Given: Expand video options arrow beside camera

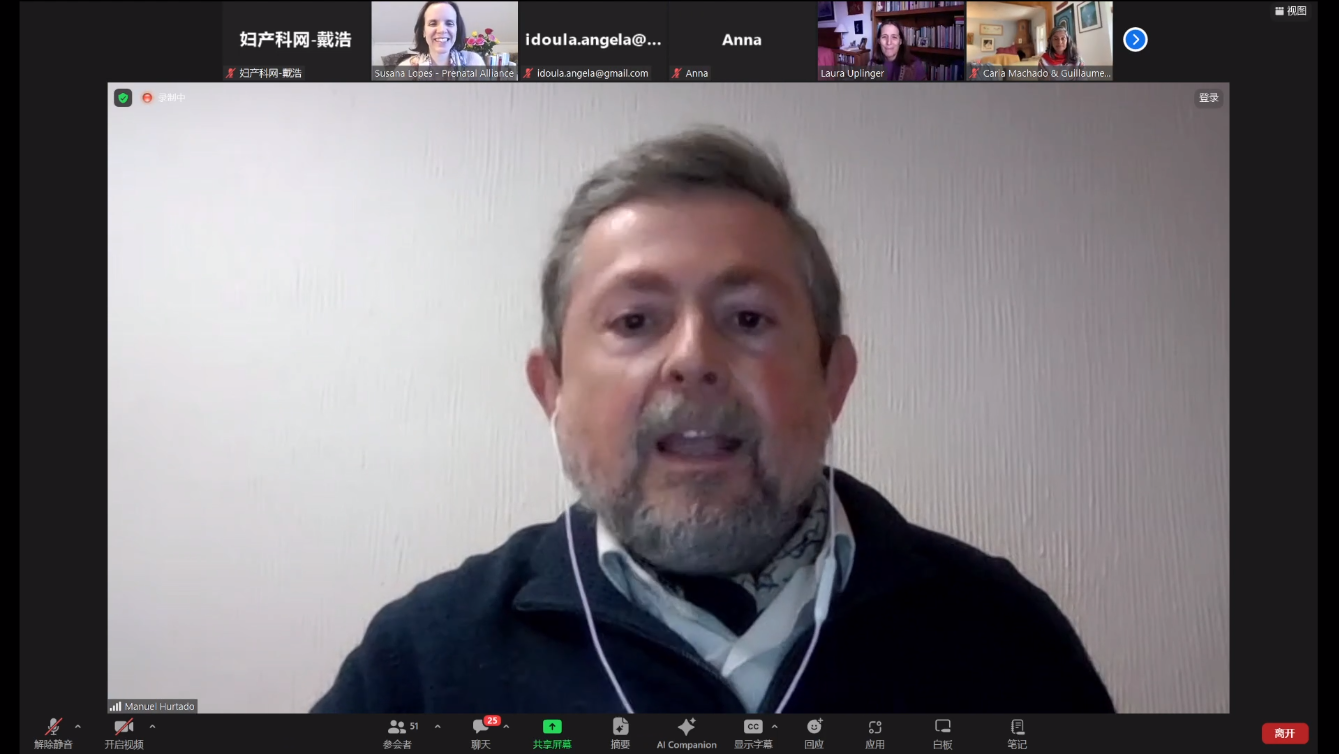Looking at the screenshot, I should [152, 727].
